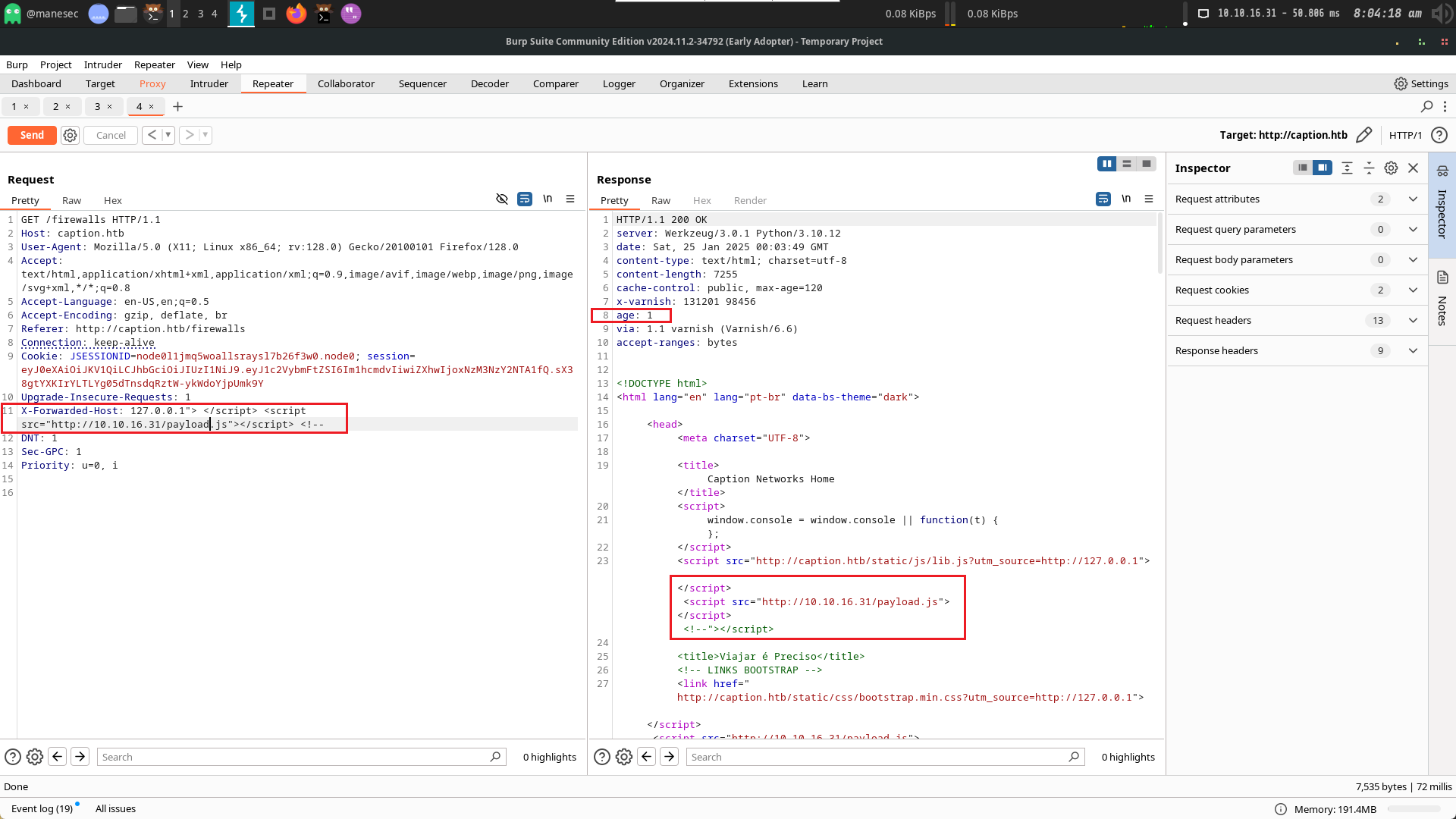Select top-bottom response layout
The width and height of the screenshot is (1456, 819).
(1127, 164)
